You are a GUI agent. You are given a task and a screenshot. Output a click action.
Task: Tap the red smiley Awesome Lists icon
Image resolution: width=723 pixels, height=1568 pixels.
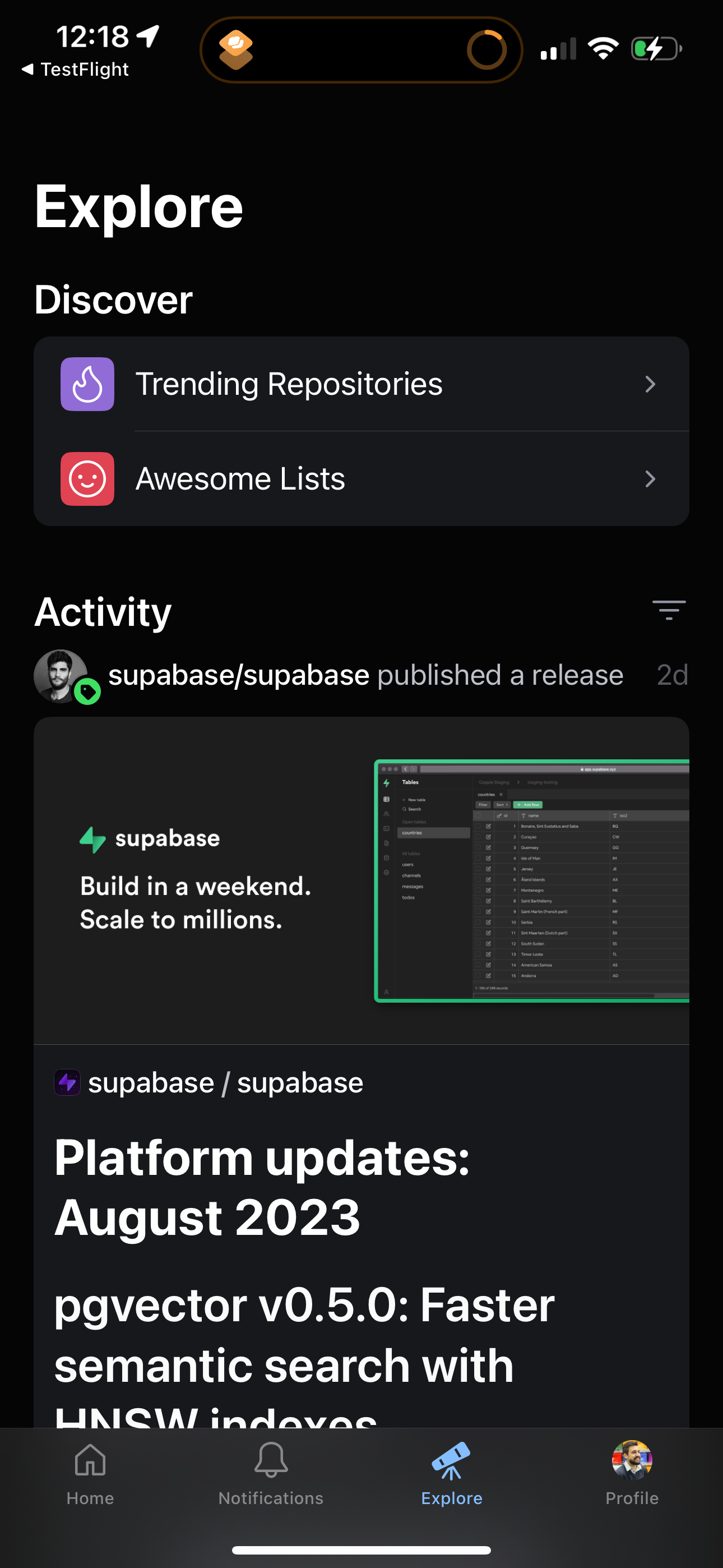[87, 479]
